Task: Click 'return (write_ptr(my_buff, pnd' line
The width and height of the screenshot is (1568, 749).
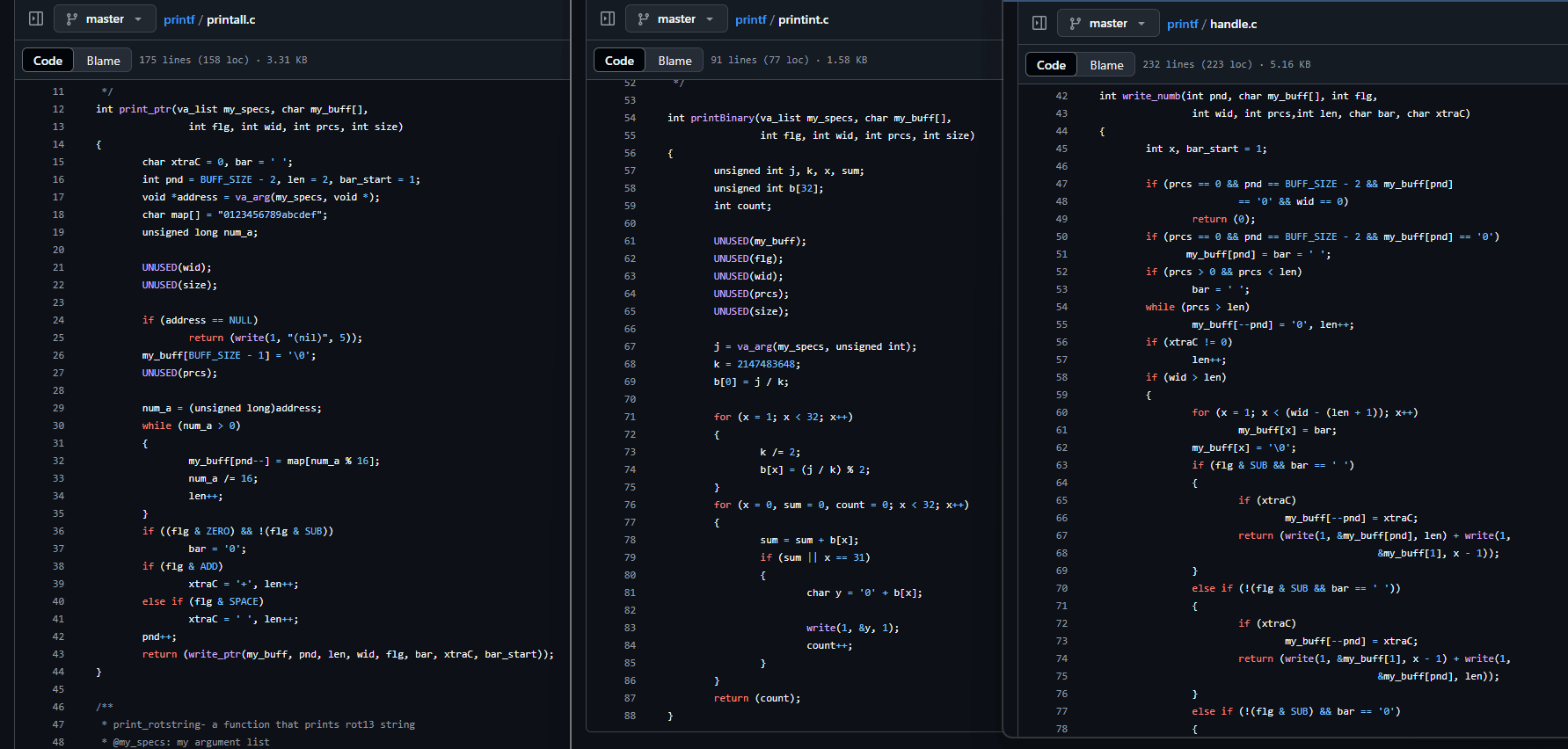Action: click(348, 654)
